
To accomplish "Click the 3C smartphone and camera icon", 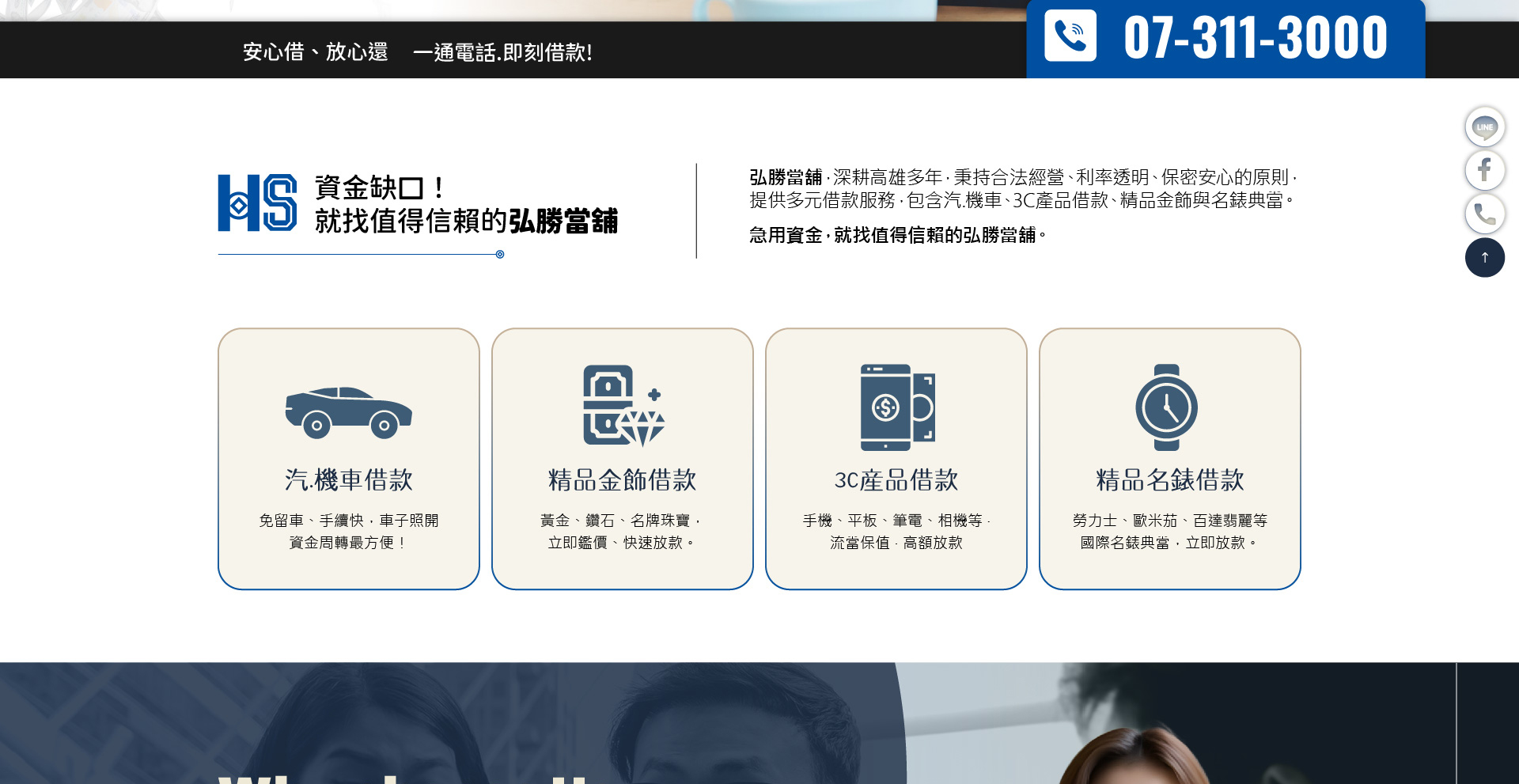I will [x=896, y=407].
